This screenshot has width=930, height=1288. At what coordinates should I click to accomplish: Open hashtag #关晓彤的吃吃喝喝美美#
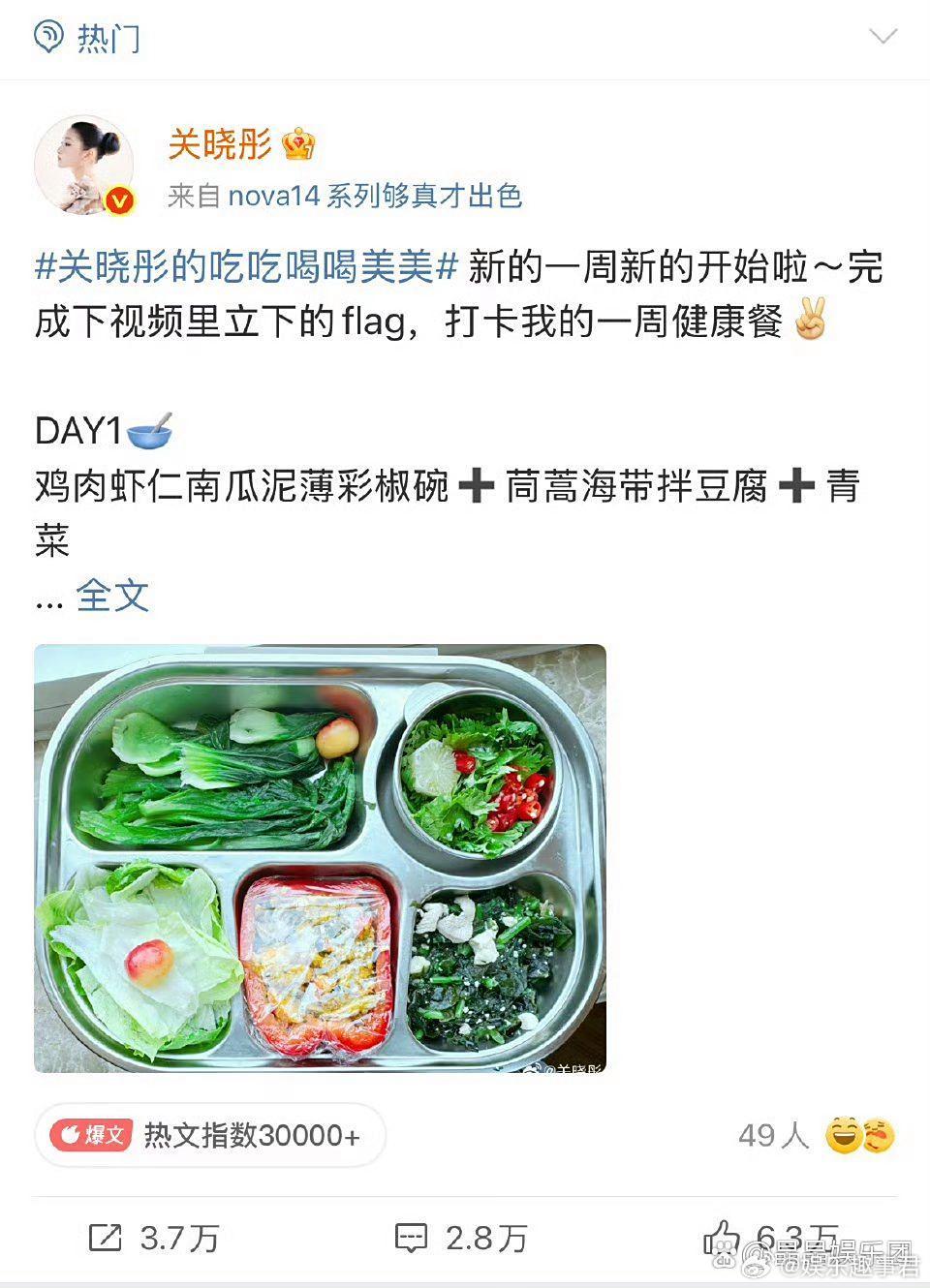click(x=246, y=266)
